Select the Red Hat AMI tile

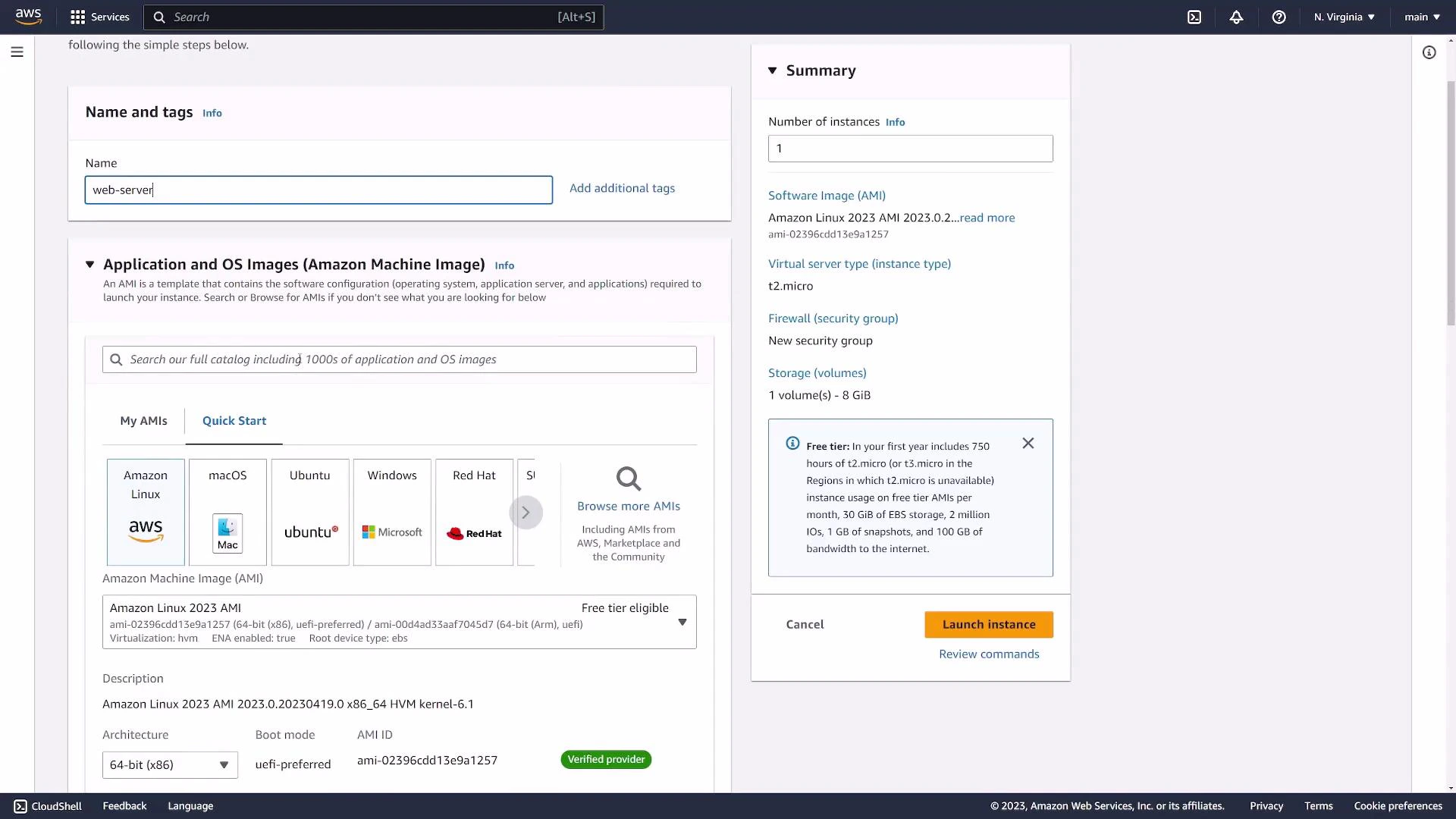coord(473,512)
